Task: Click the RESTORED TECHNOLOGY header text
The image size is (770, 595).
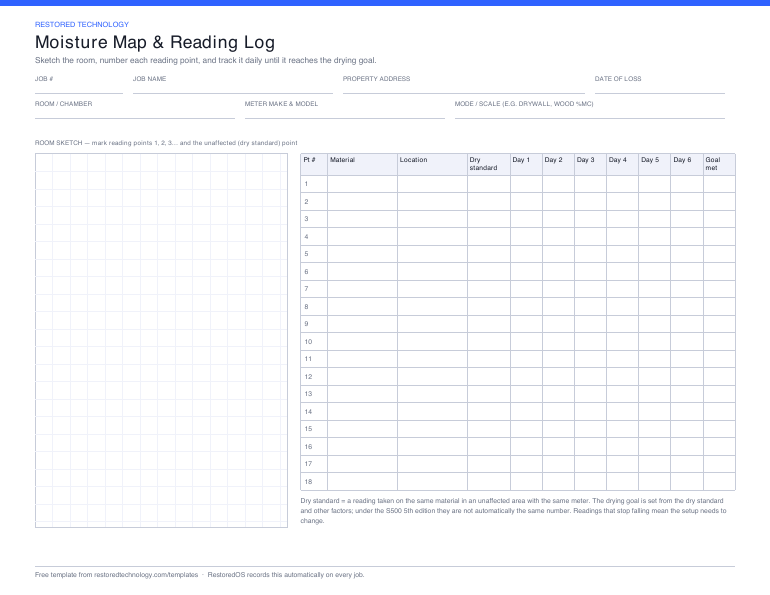Action: tap(82, 24)
